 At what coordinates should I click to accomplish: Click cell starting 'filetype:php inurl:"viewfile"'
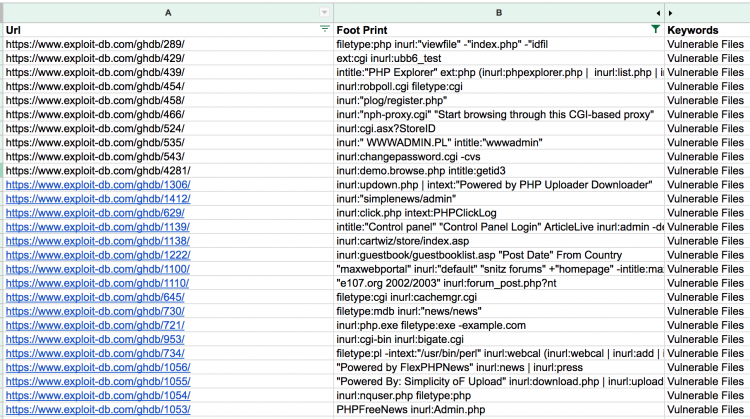(499, 44)
